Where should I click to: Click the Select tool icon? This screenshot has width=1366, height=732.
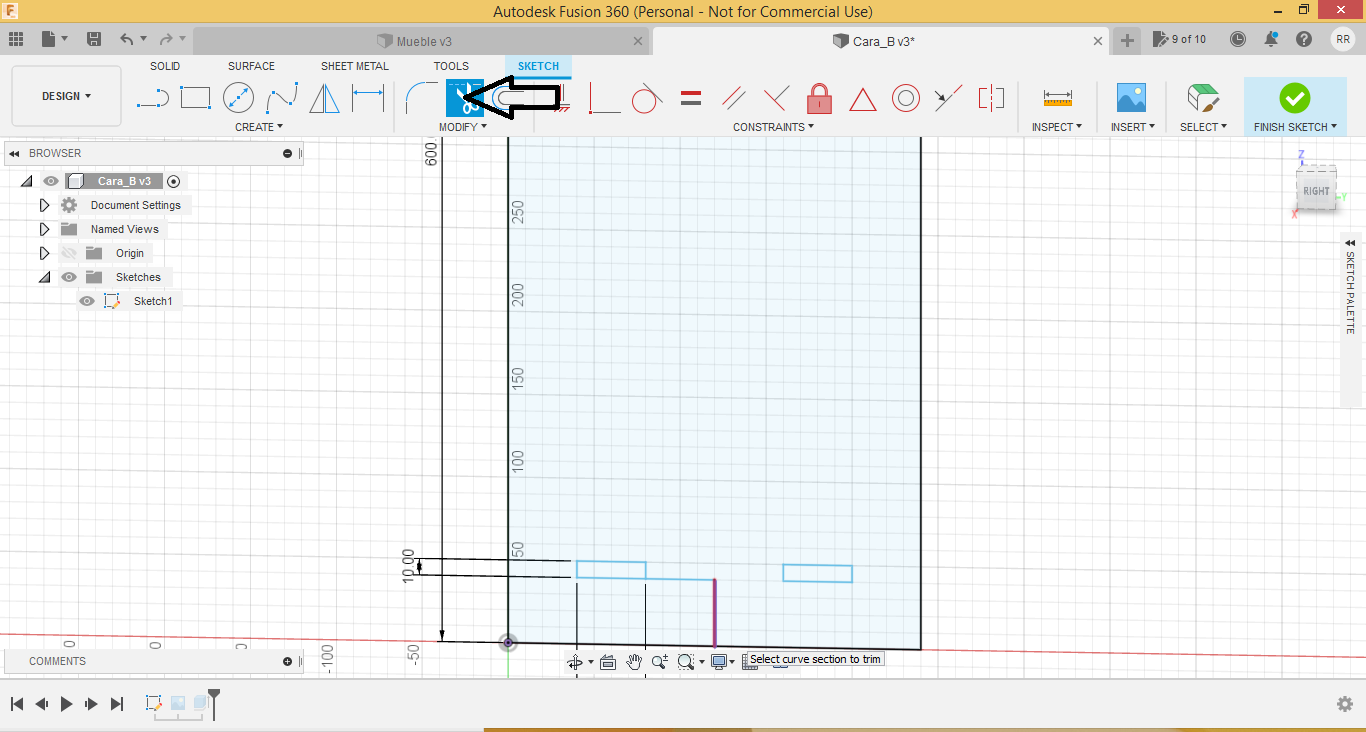1202,98
